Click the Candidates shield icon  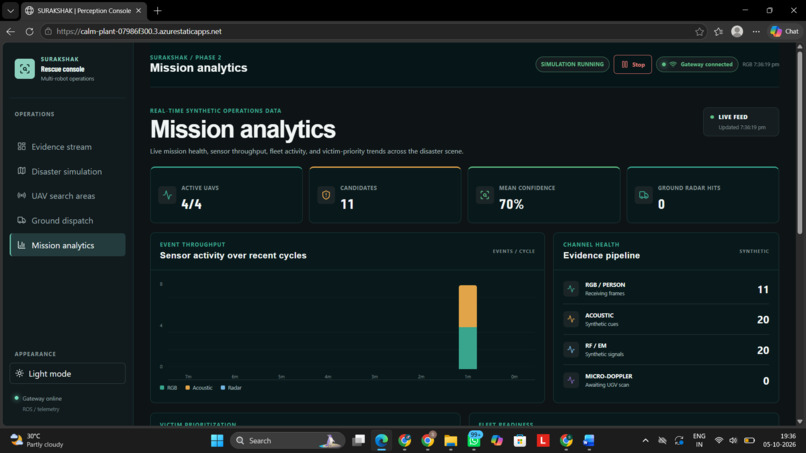(x=326, y=195)
